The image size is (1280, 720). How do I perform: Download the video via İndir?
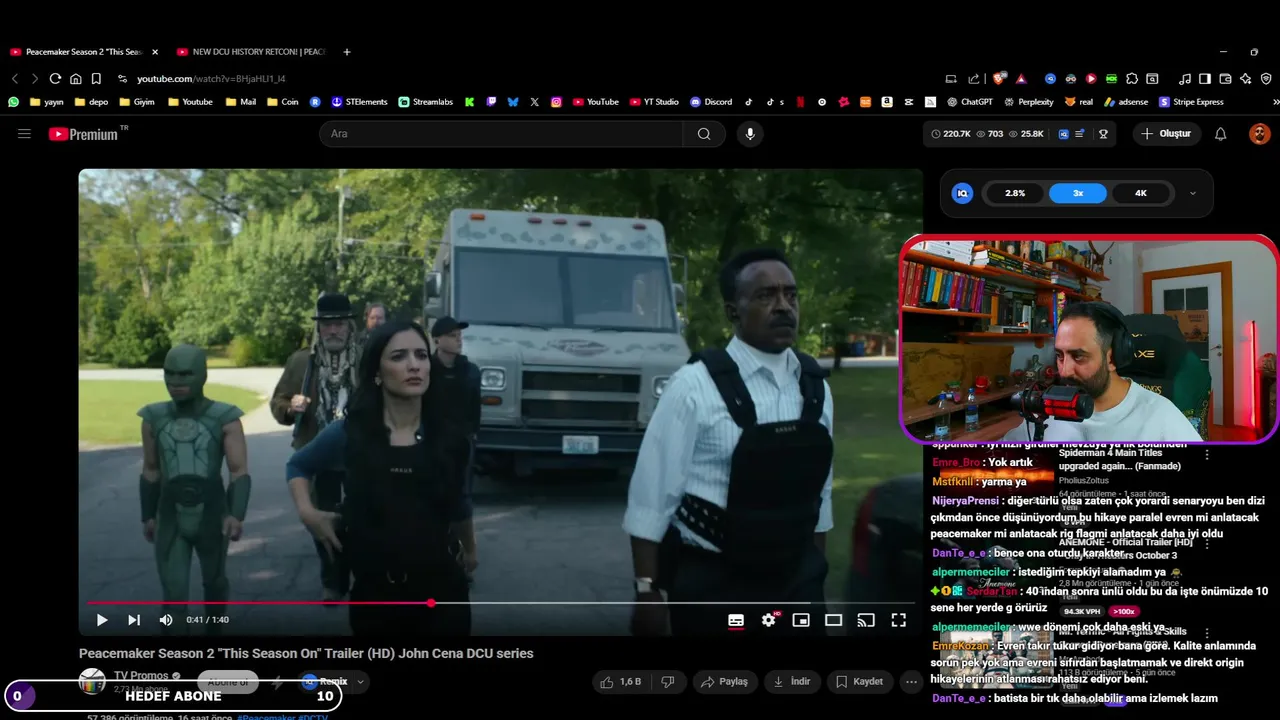click(792, 682)
